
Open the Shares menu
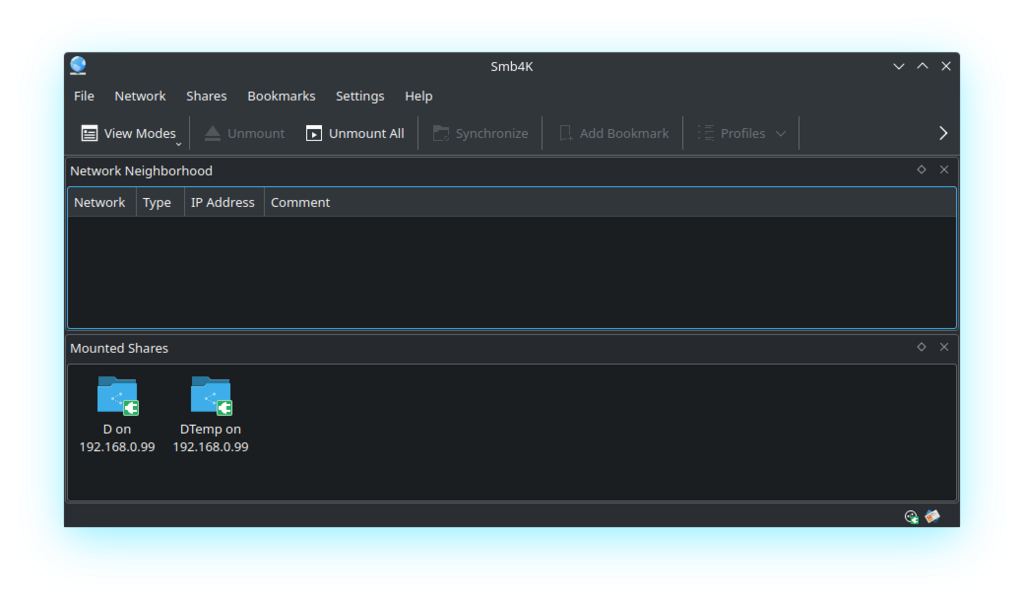[206, 96]
